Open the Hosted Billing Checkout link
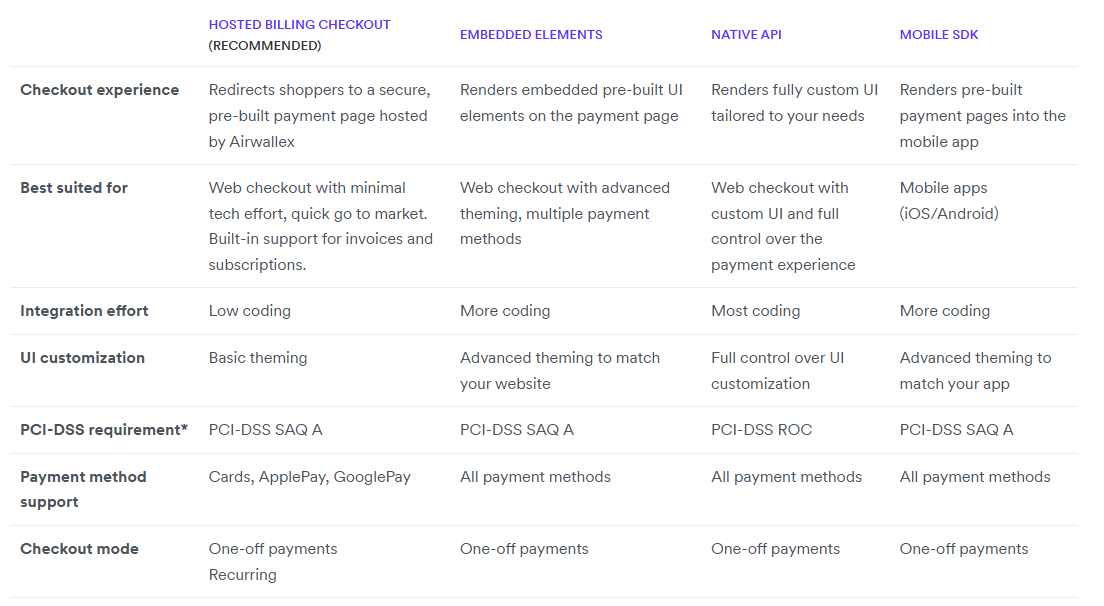 299,24
